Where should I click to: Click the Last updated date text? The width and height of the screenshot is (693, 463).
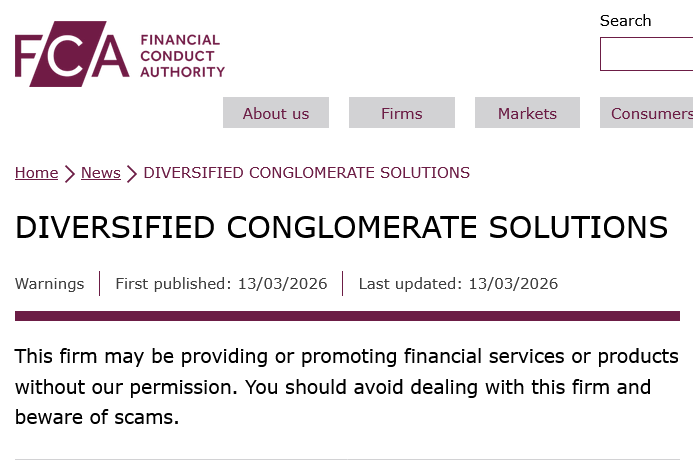click(x=458, y=284)
